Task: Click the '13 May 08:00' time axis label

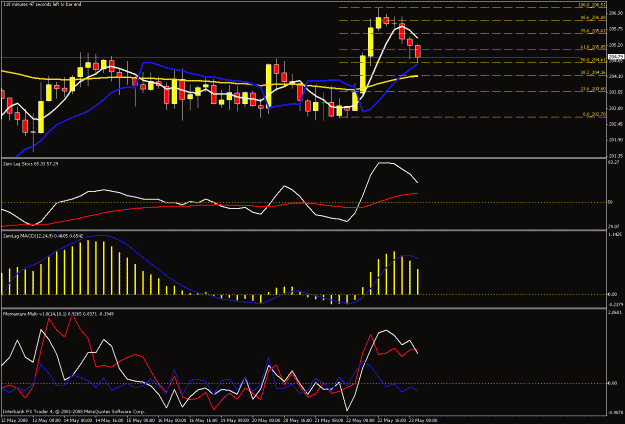Action: click(x=47, y=420)
